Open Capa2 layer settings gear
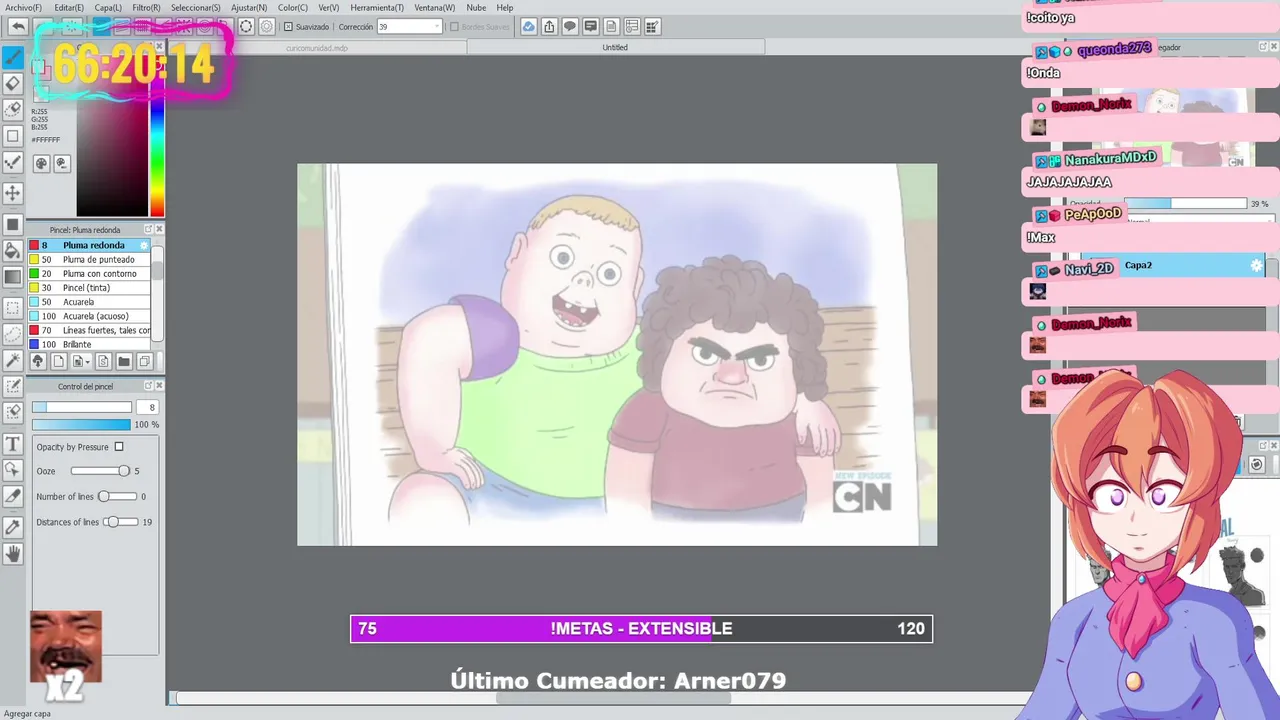 1257,265
